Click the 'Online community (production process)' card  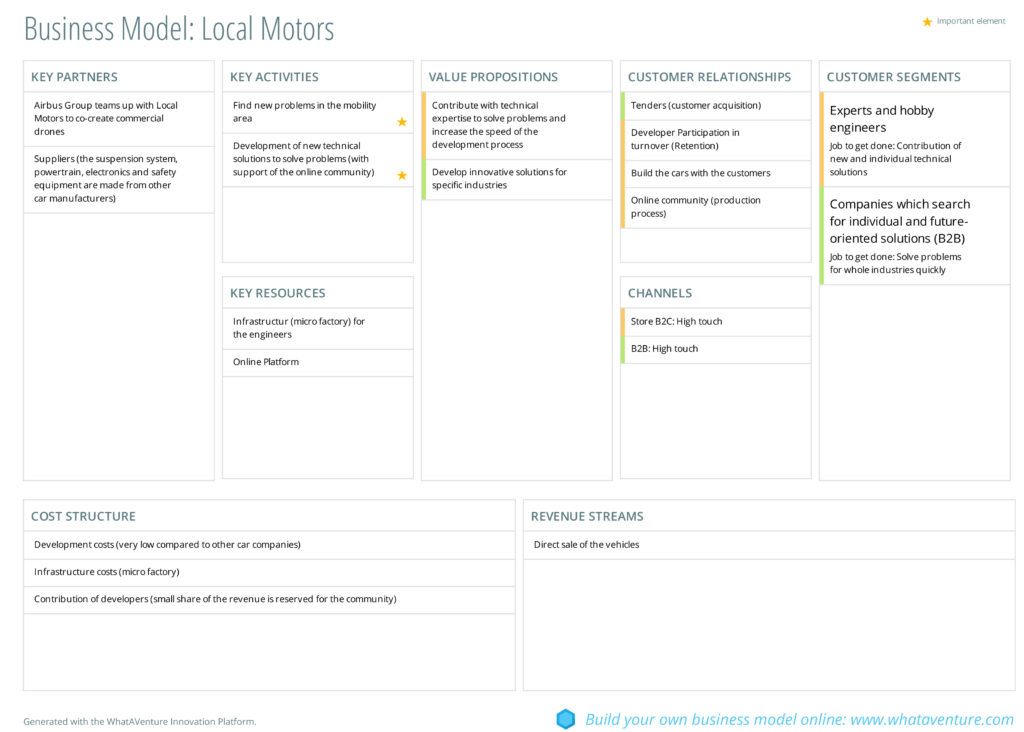point(716,208)
